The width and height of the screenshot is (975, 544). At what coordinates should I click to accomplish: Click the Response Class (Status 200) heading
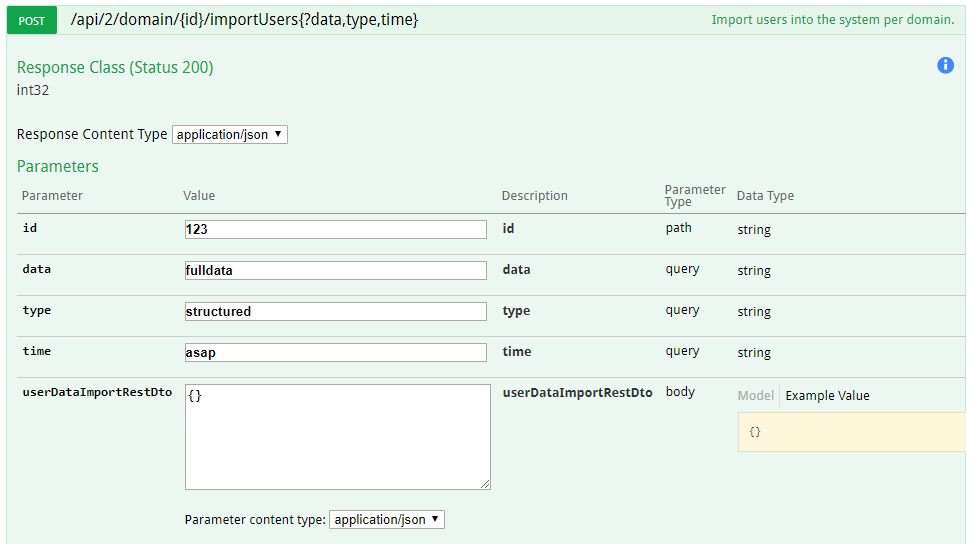click(115, 67)
